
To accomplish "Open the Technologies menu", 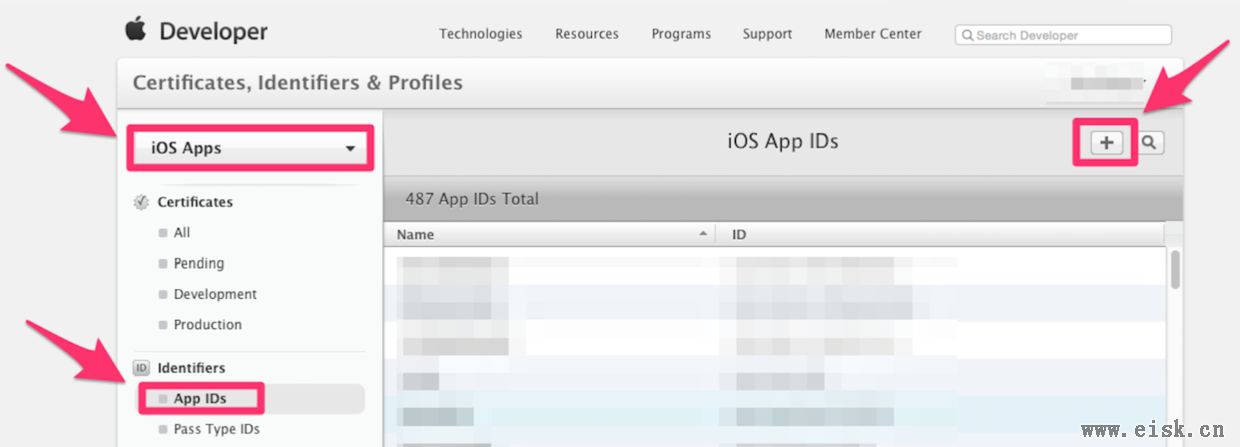I will [x=480, y=34].
